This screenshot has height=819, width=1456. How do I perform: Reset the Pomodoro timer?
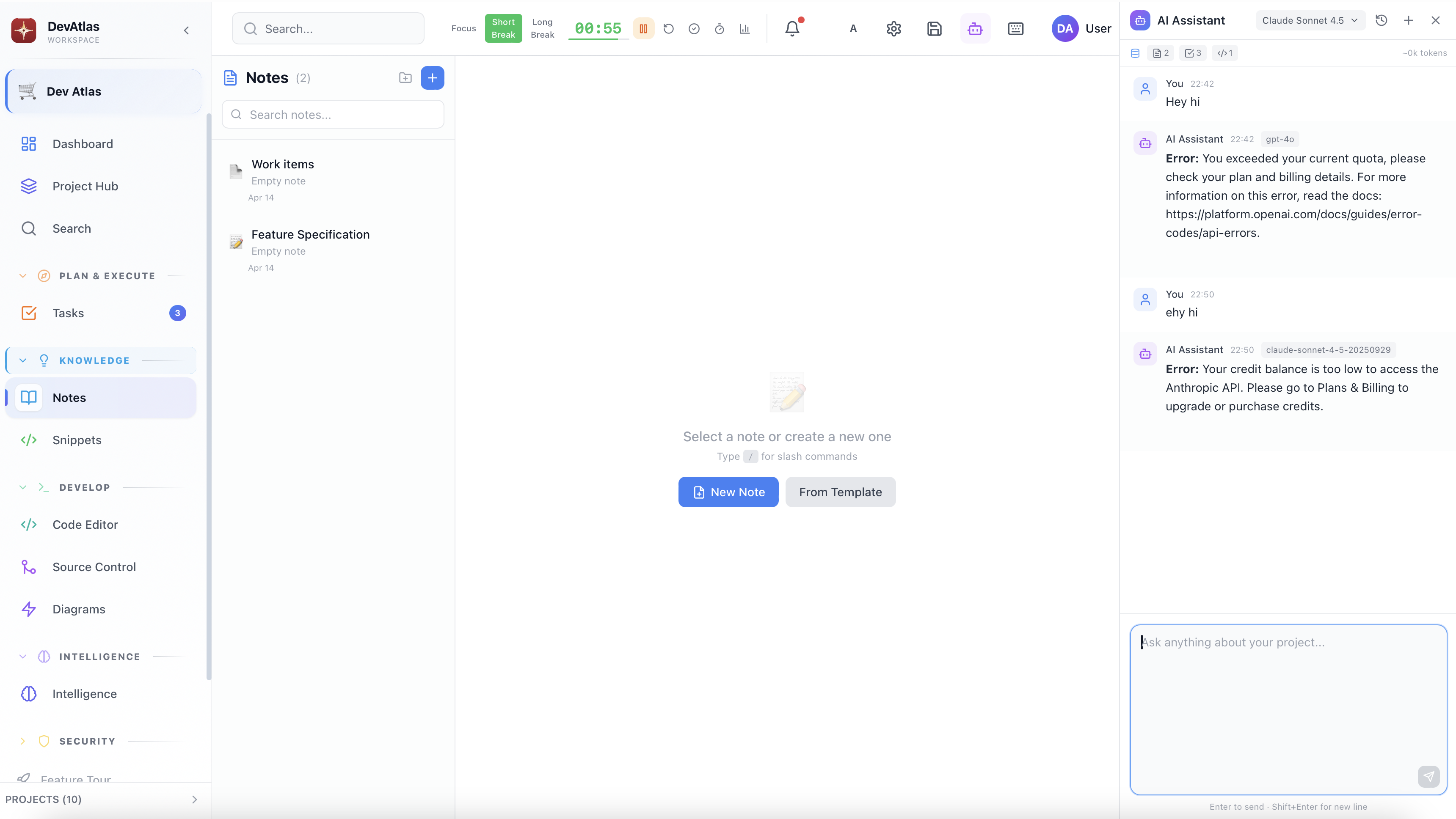(x=669, y=28)
